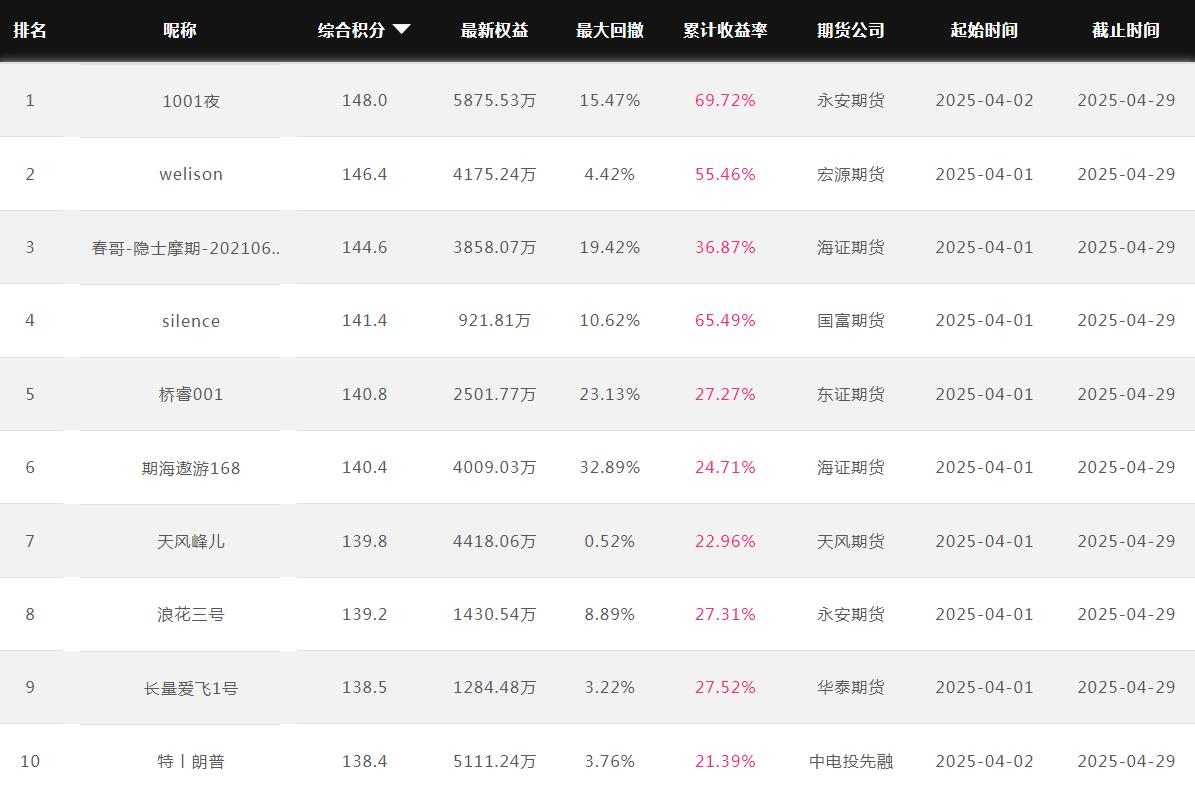The height and width of the screenshot is (794, 1195).
Task: Select equity value 921.81万
Action: tap(495, 321)
